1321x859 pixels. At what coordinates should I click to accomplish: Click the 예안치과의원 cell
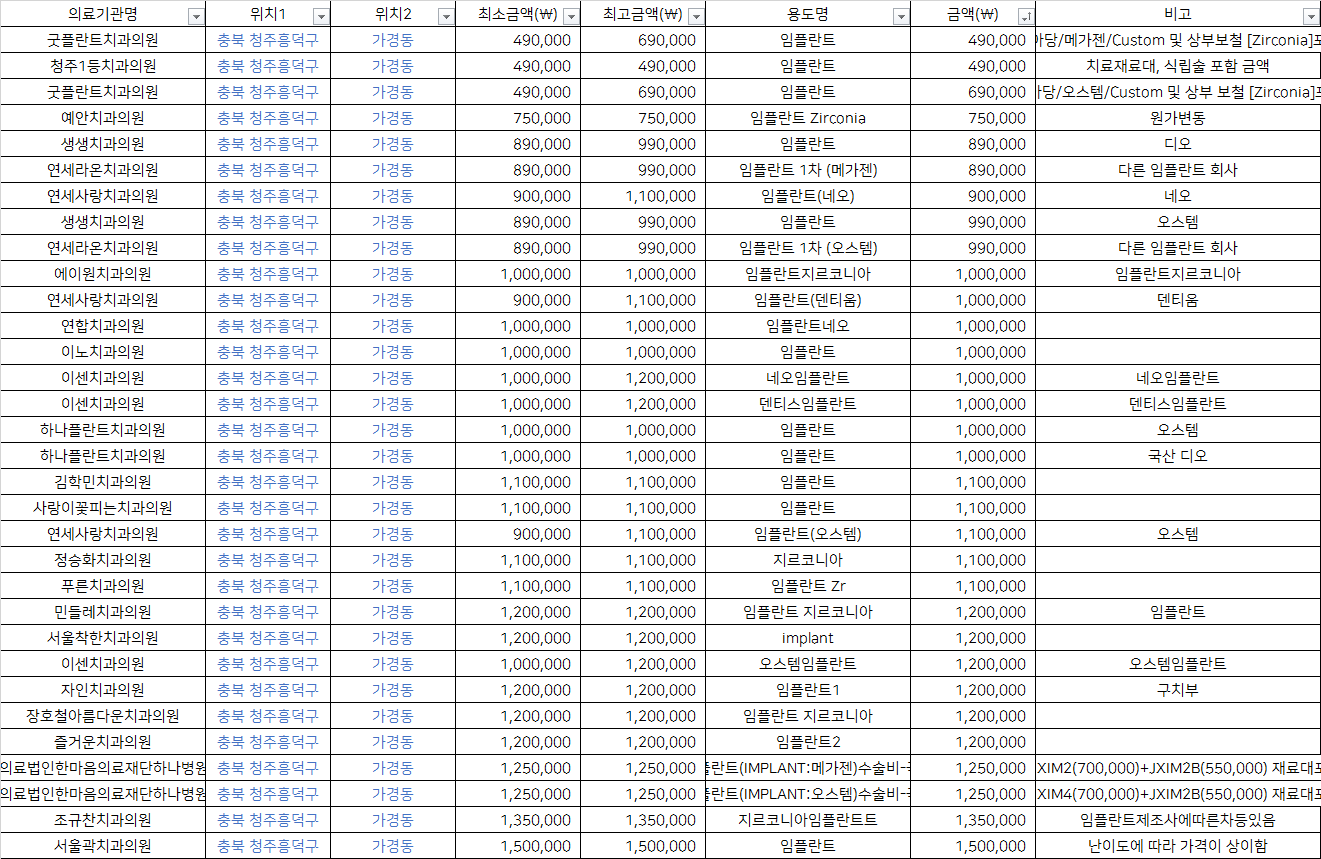coord(103,118)
